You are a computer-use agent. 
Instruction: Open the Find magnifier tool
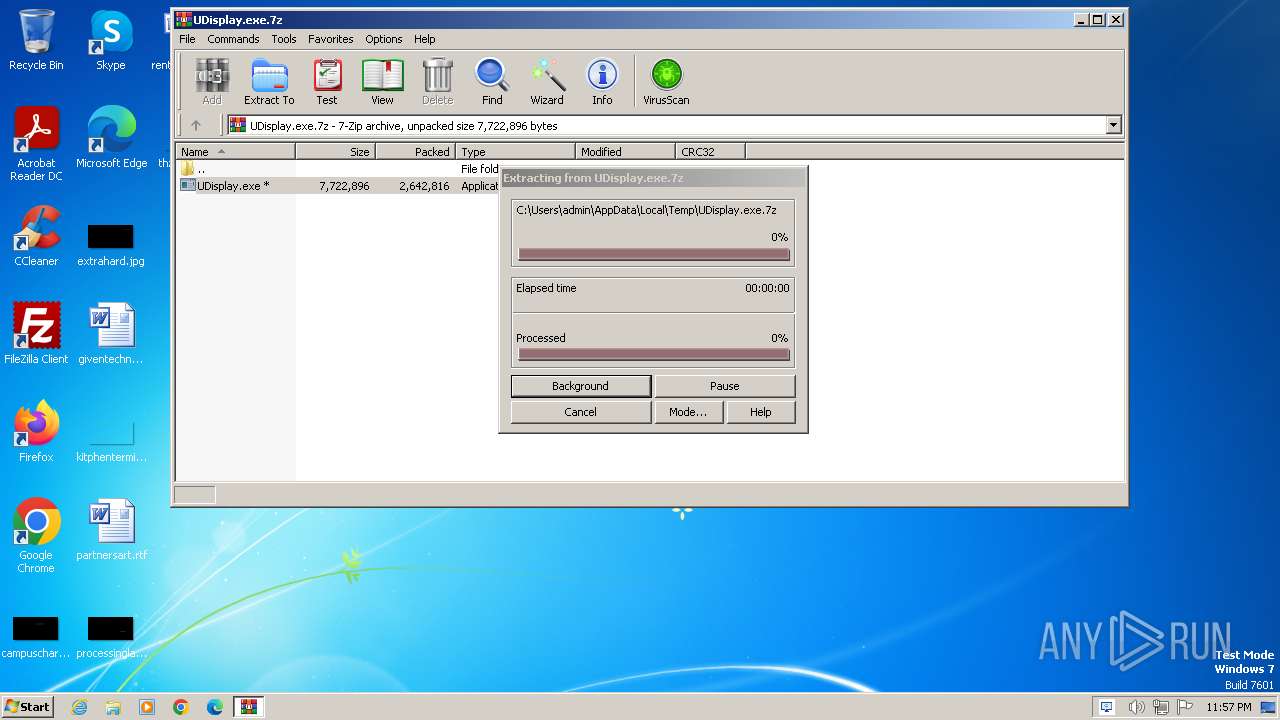coord(492,82)
